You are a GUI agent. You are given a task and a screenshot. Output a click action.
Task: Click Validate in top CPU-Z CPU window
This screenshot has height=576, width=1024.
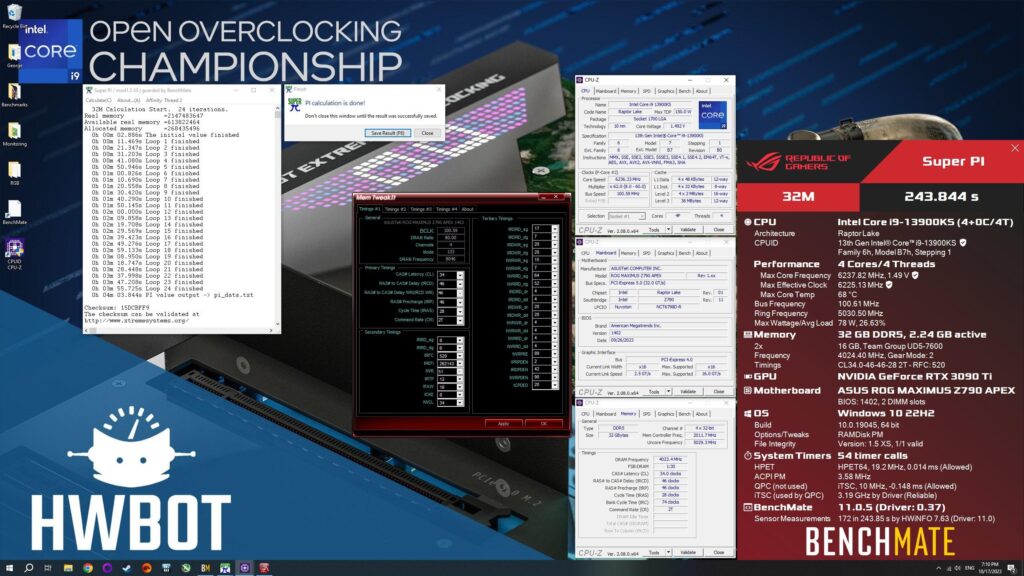pos(688,230)
